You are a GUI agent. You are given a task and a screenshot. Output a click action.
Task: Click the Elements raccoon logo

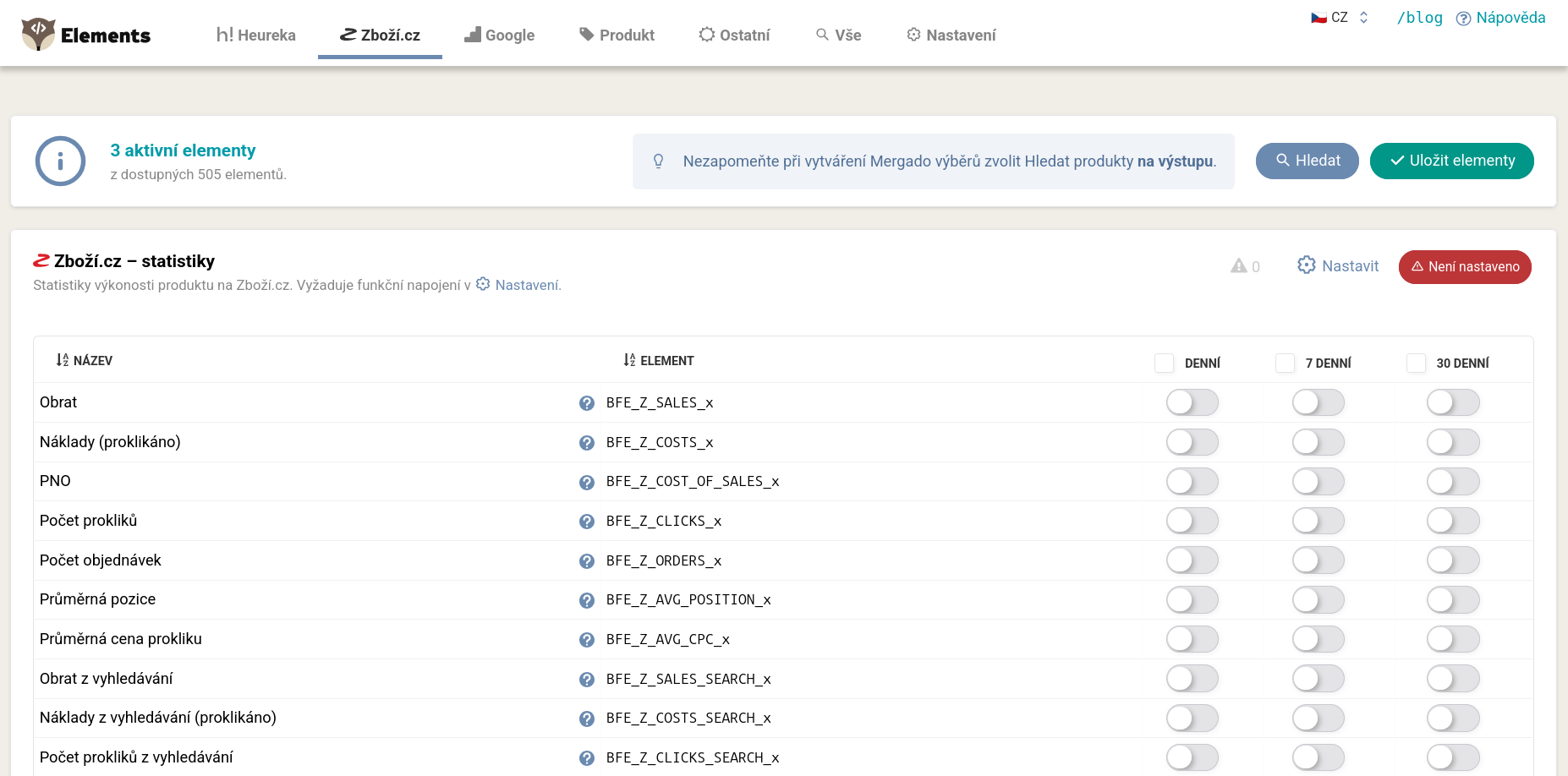(38, 34)
